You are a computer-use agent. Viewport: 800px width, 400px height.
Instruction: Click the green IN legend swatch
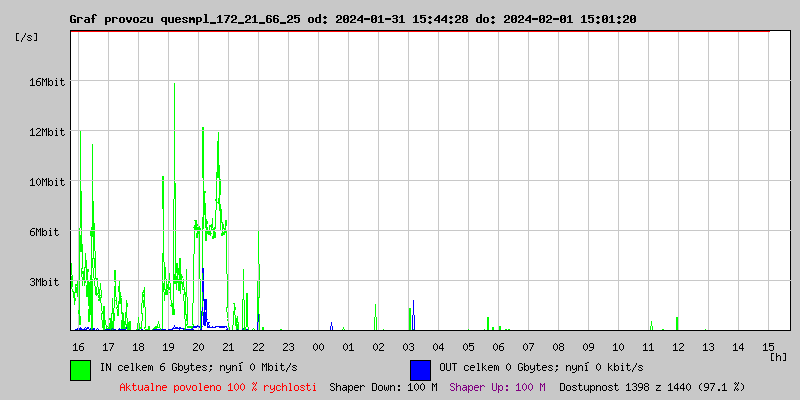80,369
